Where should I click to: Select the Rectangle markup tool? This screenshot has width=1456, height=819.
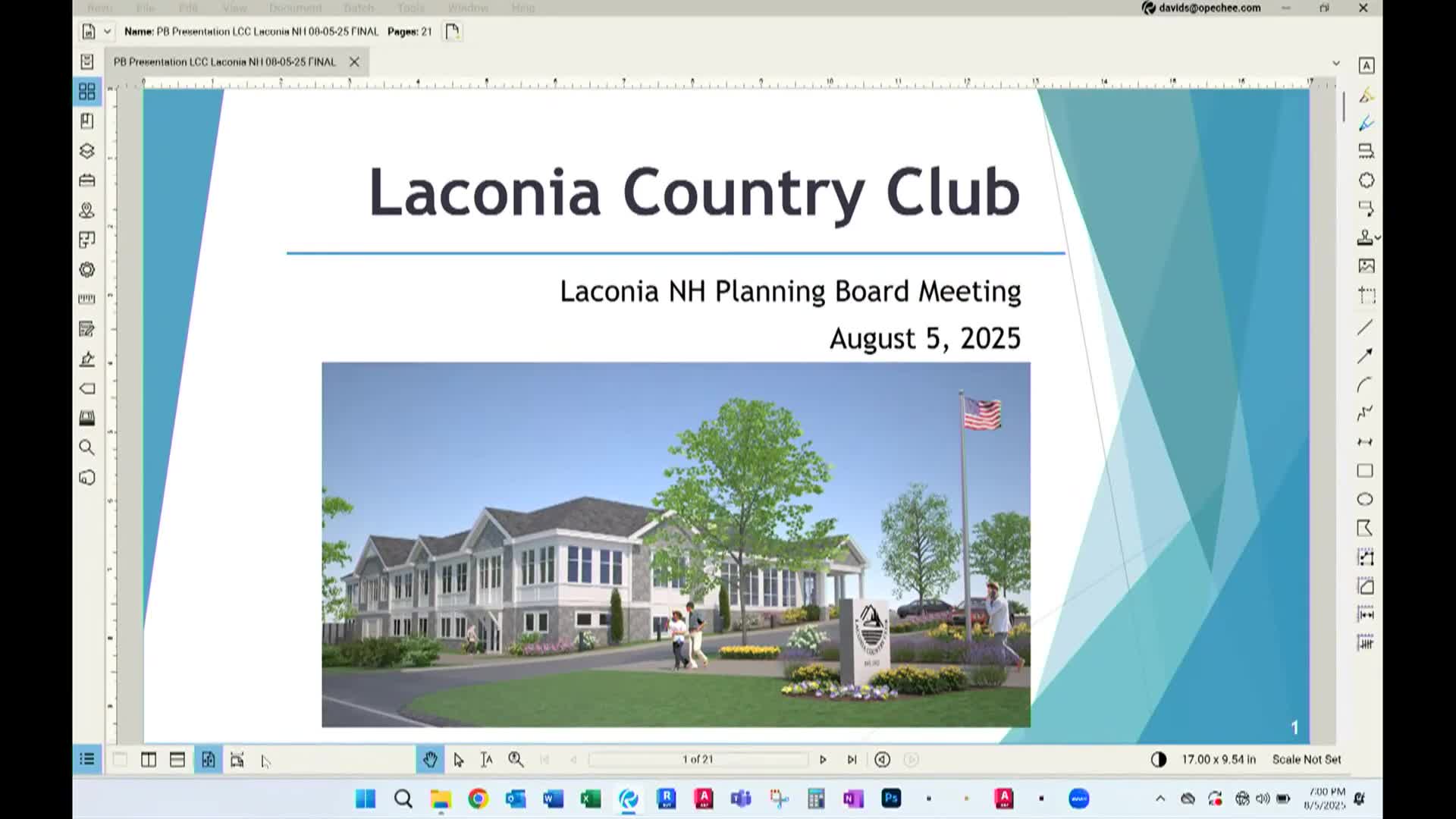1365,471
